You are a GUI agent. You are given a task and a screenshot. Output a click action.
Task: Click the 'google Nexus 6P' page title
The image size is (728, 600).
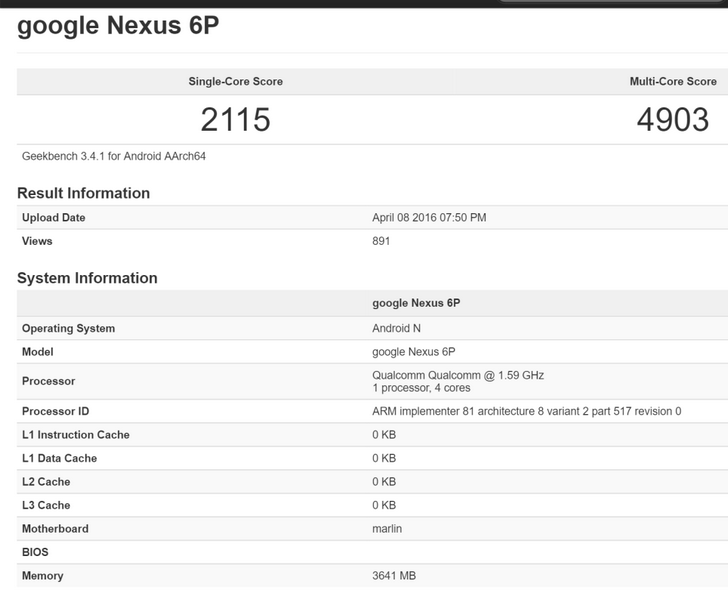click(x=118, y=26)
